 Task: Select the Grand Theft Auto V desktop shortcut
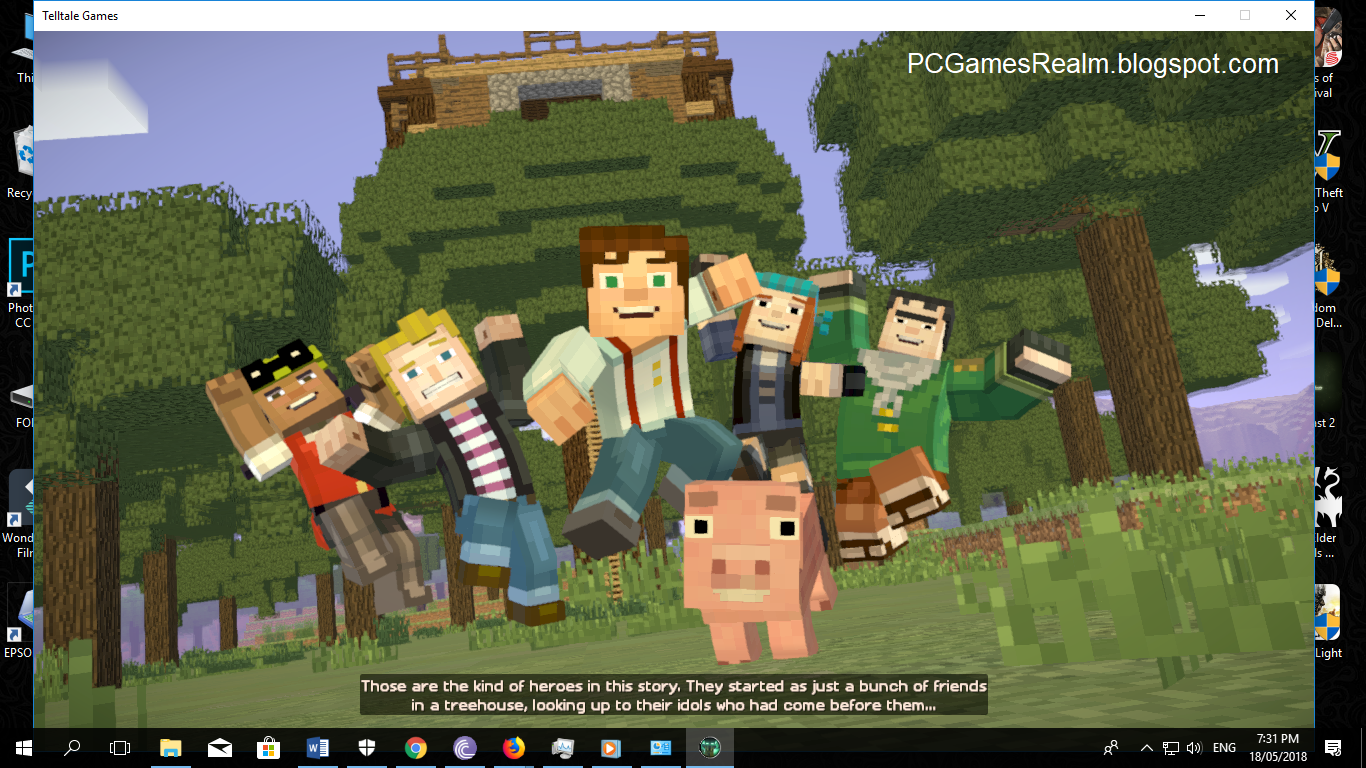click(1326, 172)
